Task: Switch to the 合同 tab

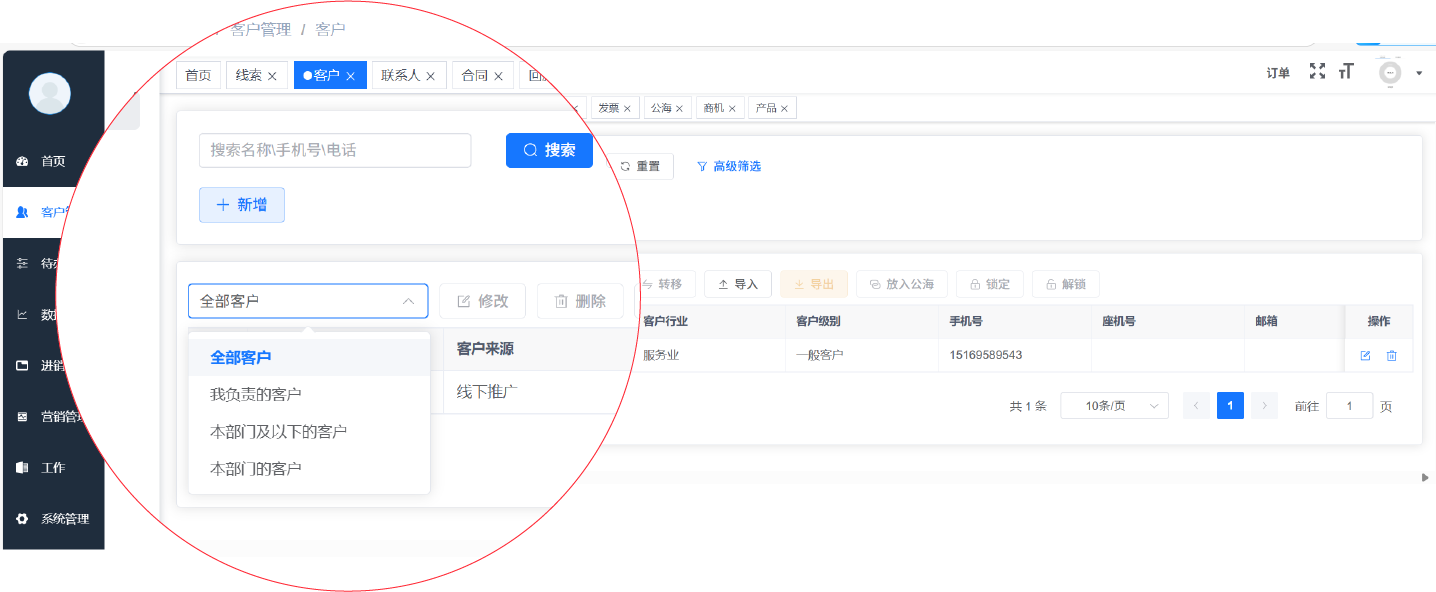Action: (474, 75)
